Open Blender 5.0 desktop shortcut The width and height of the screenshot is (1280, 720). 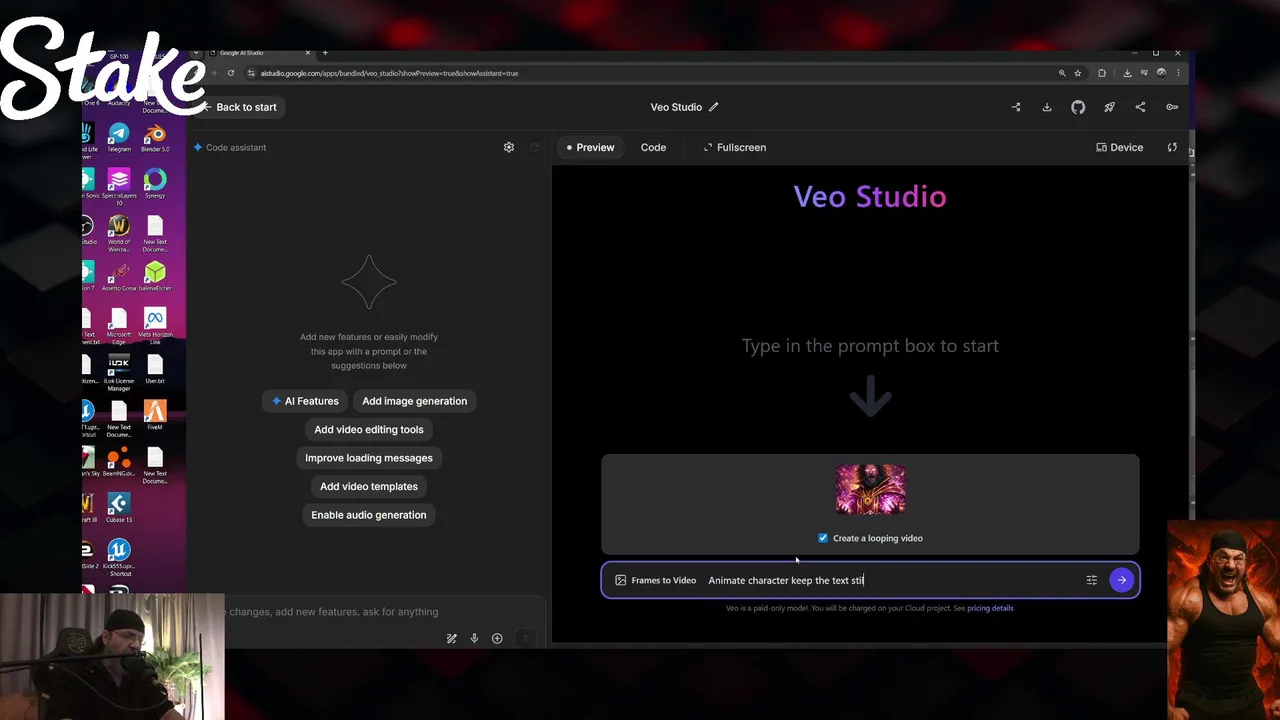pyautogui.click(x=154, y=138)
